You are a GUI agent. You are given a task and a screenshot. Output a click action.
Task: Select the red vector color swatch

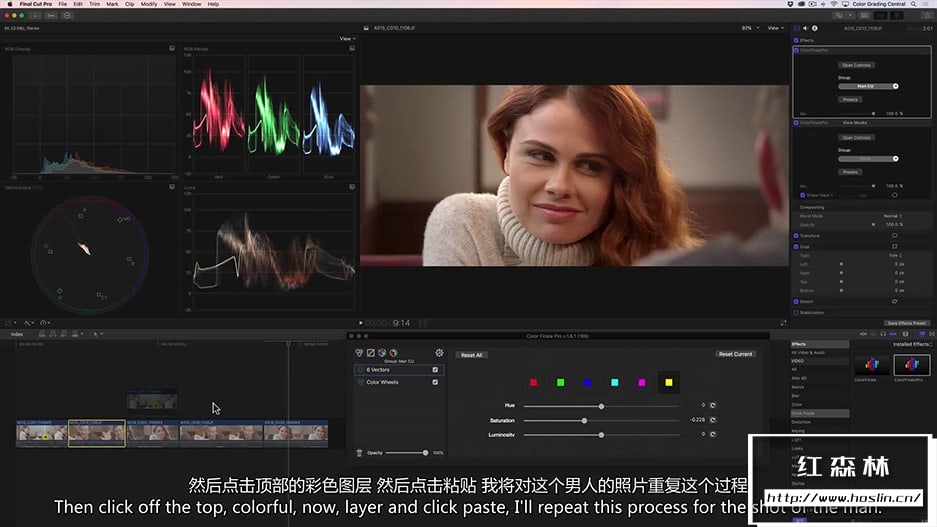pos(534,382)
